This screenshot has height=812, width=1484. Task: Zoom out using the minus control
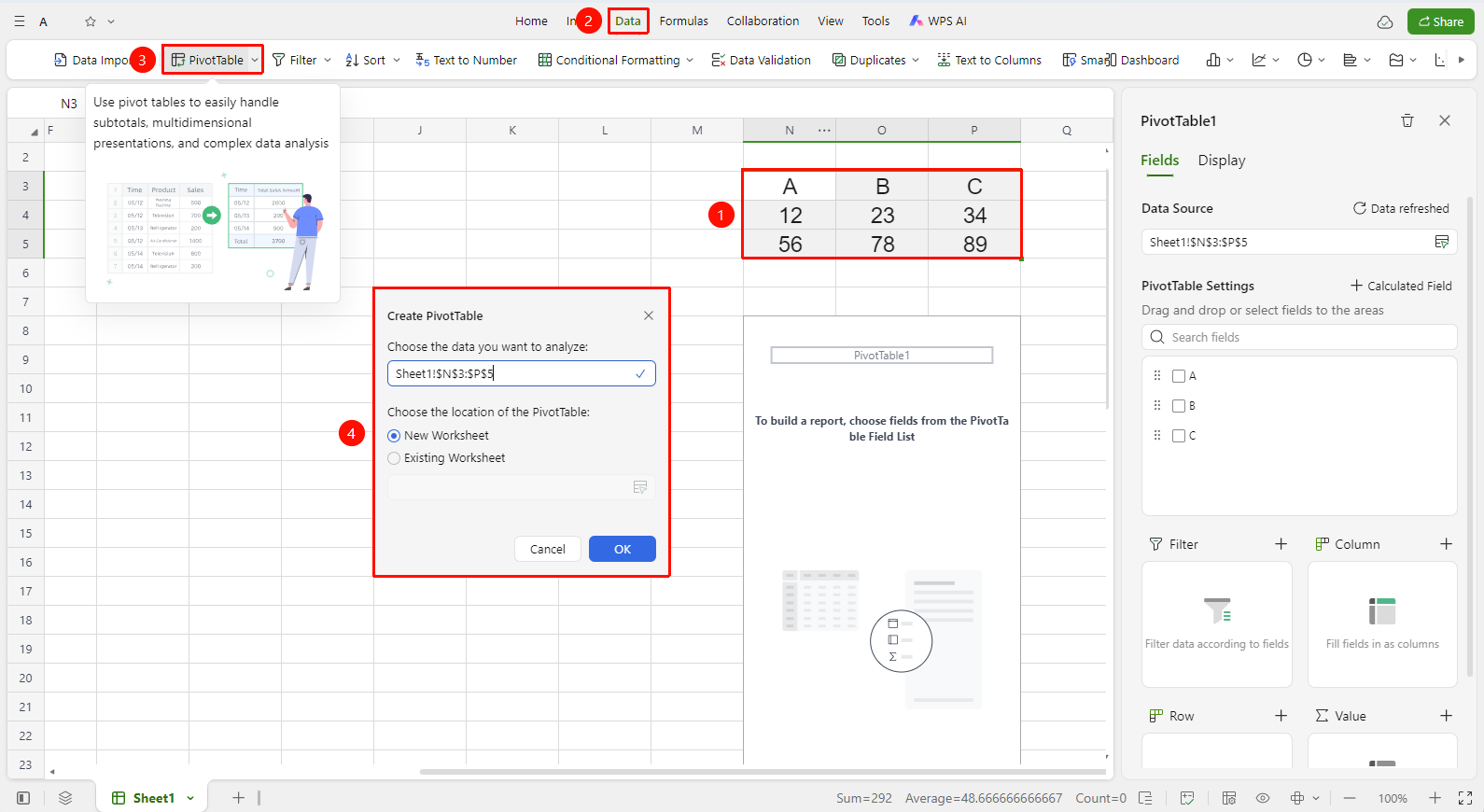point(1350,798)
